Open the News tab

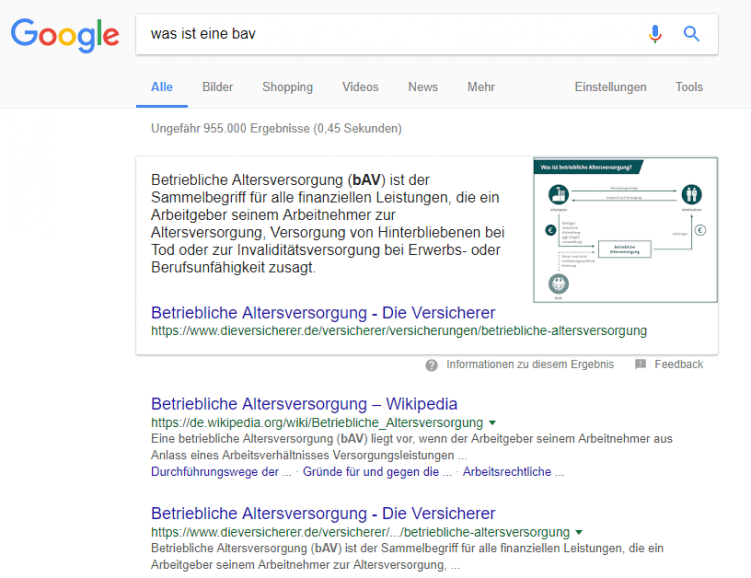pos(423,87)
